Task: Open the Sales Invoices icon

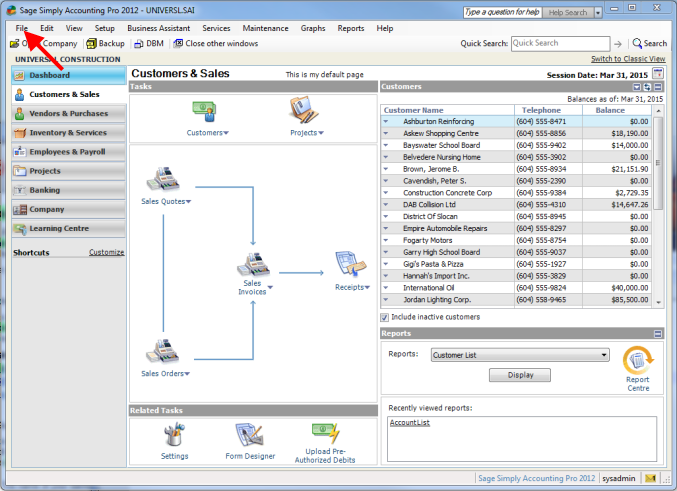Action: pos(253,264)
